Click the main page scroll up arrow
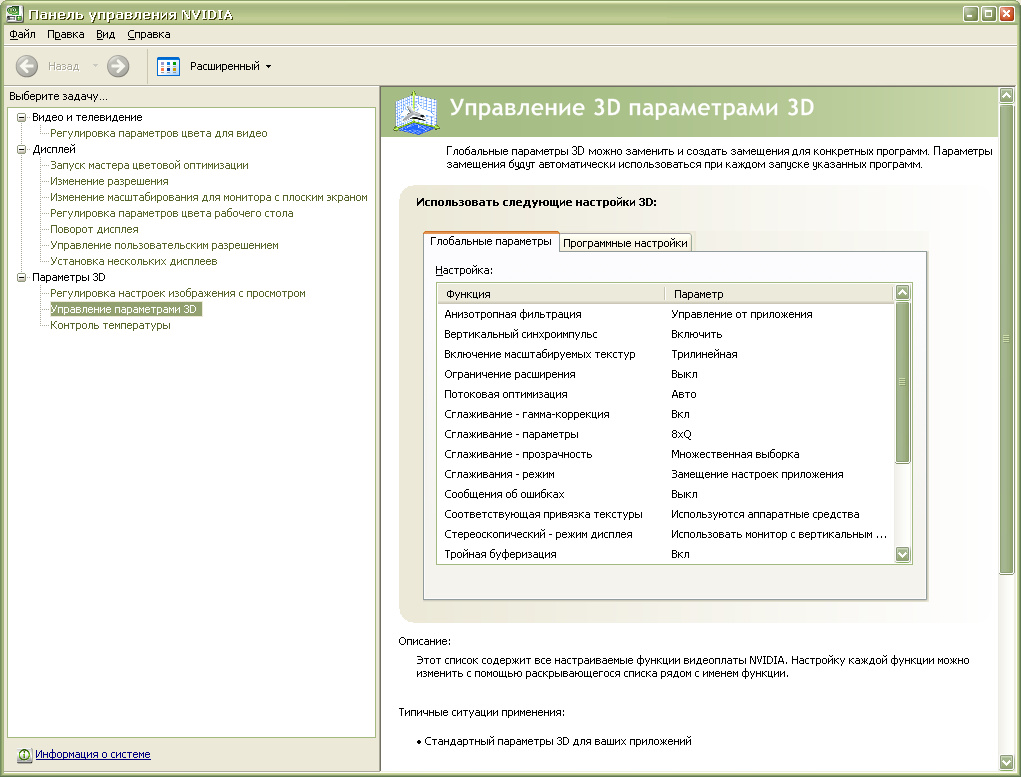 click(x=1007, y=95)
